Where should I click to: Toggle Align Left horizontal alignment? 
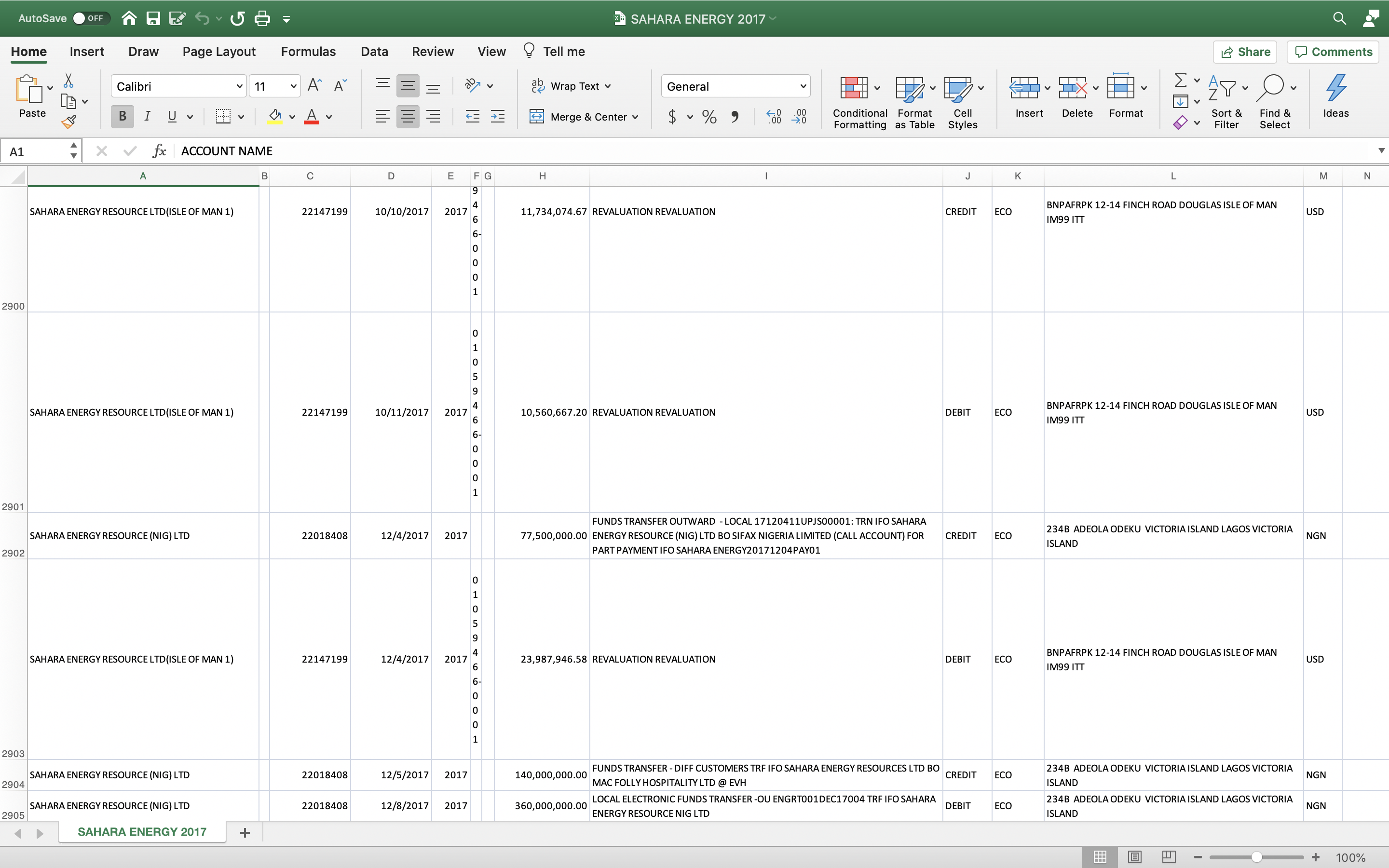(x=383, y=117)
